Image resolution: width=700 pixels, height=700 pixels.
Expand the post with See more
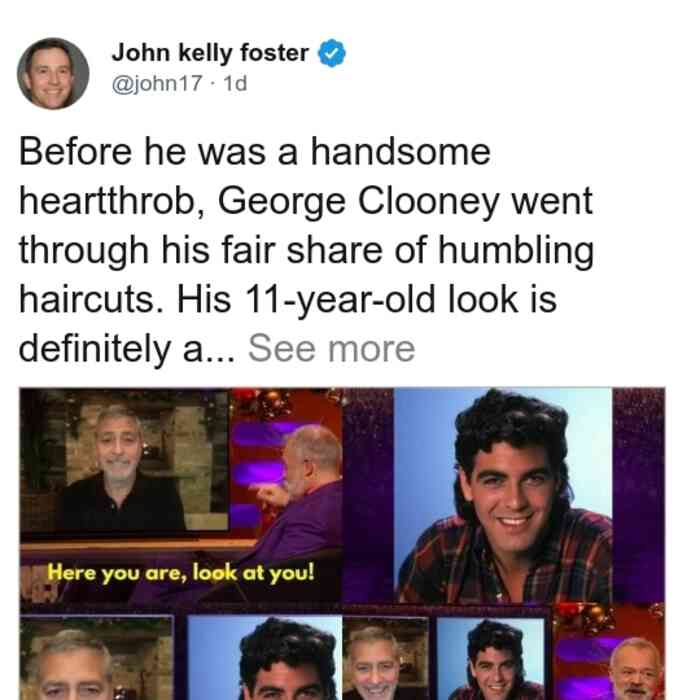point(331,349)
